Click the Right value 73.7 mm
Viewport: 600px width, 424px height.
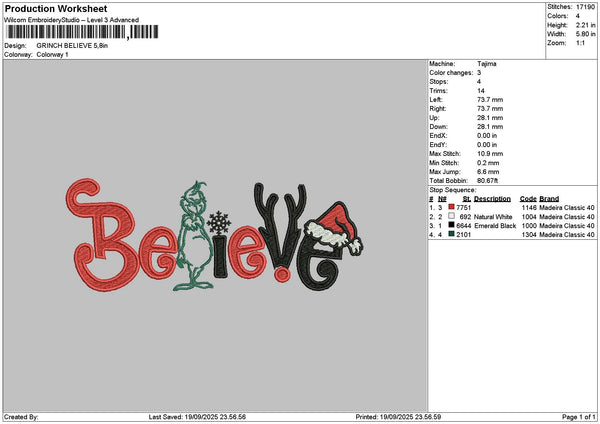(490, 109)
